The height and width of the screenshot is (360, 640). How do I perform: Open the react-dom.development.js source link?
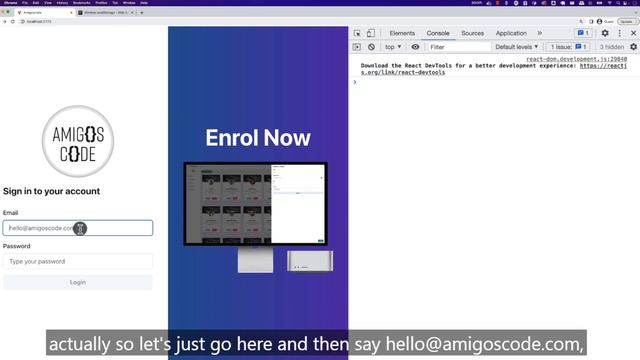(576, 59)
